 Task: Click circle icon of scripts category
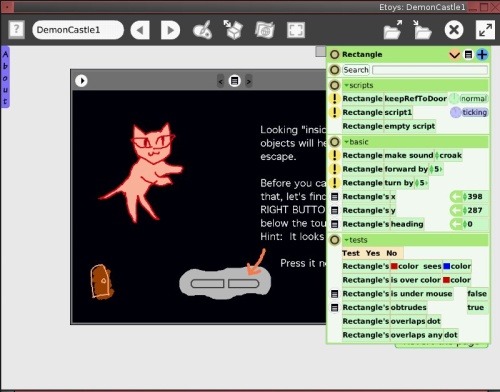pos(335,85)
